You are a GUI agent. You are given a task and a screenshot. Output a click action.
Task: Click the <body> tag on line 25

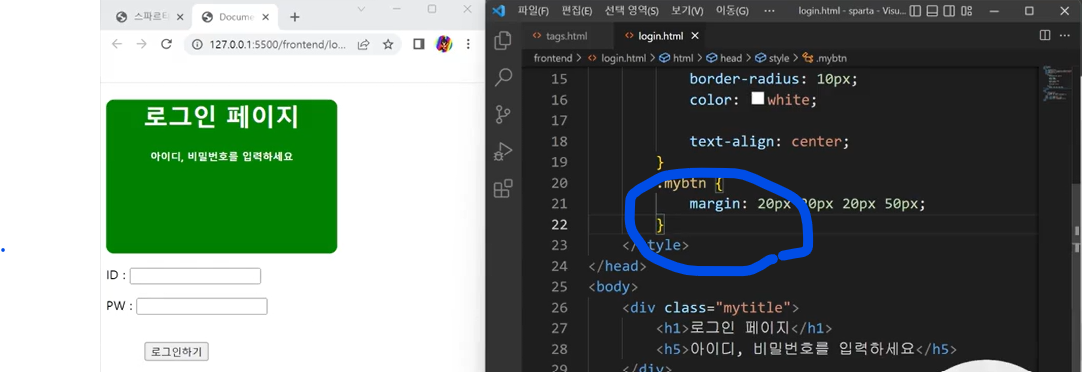613,286
